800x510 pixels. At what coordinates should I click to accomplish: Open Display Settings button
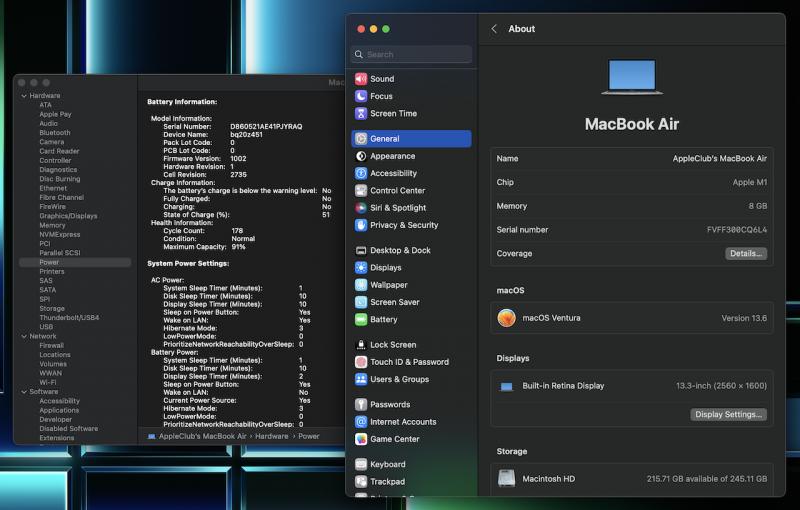click(728, 415)
